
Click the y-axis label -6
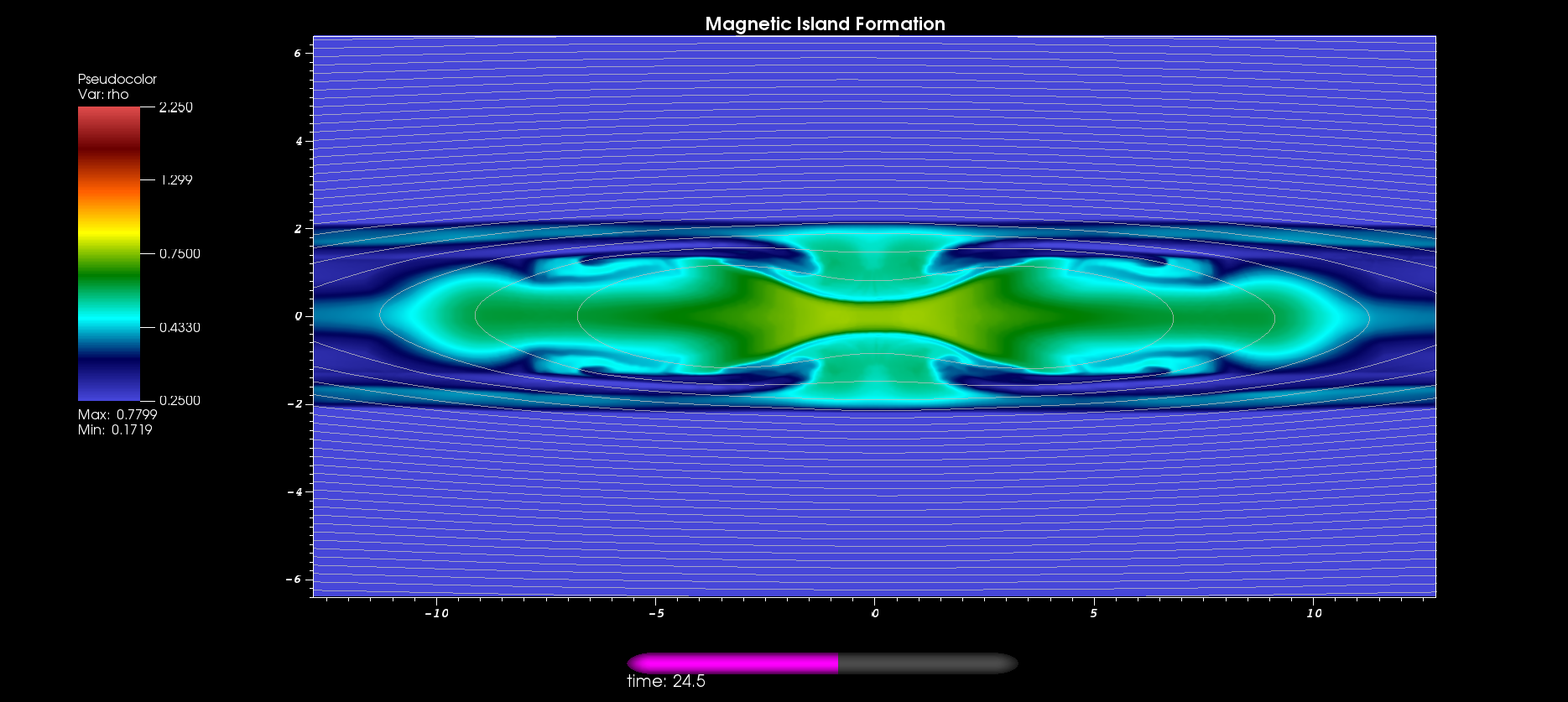[x=294, y=579]
